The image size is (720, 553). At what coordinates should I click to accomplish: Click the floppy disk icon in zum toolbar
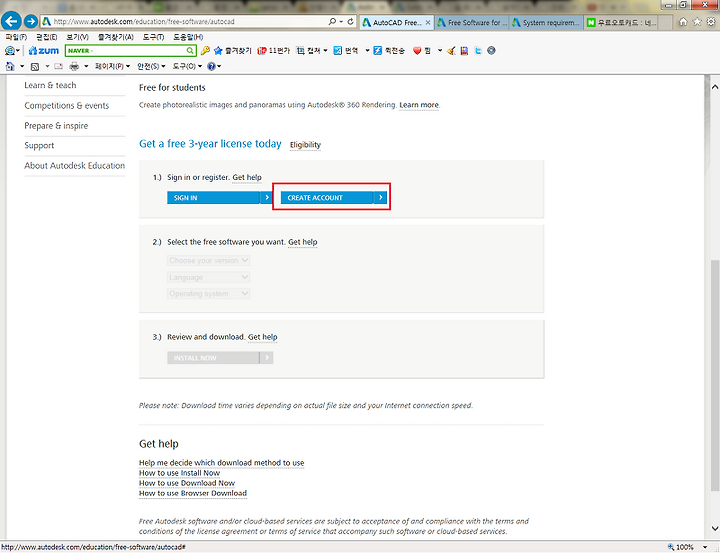click(x=464, y=51)
